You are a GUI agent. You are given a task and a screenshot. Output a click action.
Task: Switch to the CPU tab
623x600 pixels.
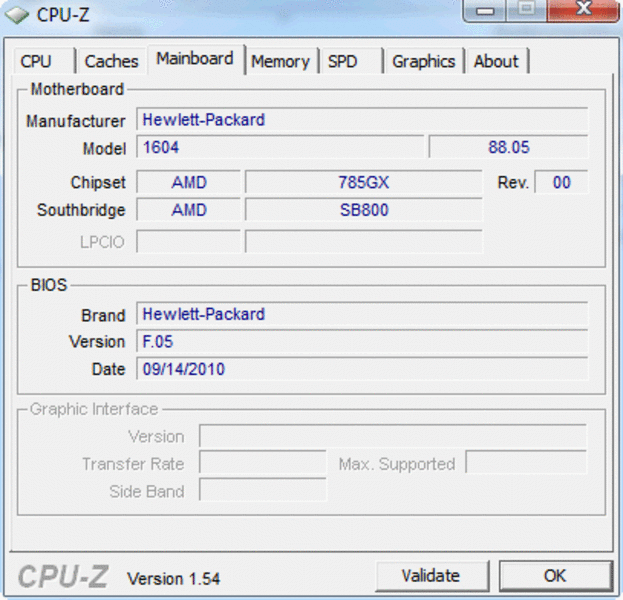44,61
